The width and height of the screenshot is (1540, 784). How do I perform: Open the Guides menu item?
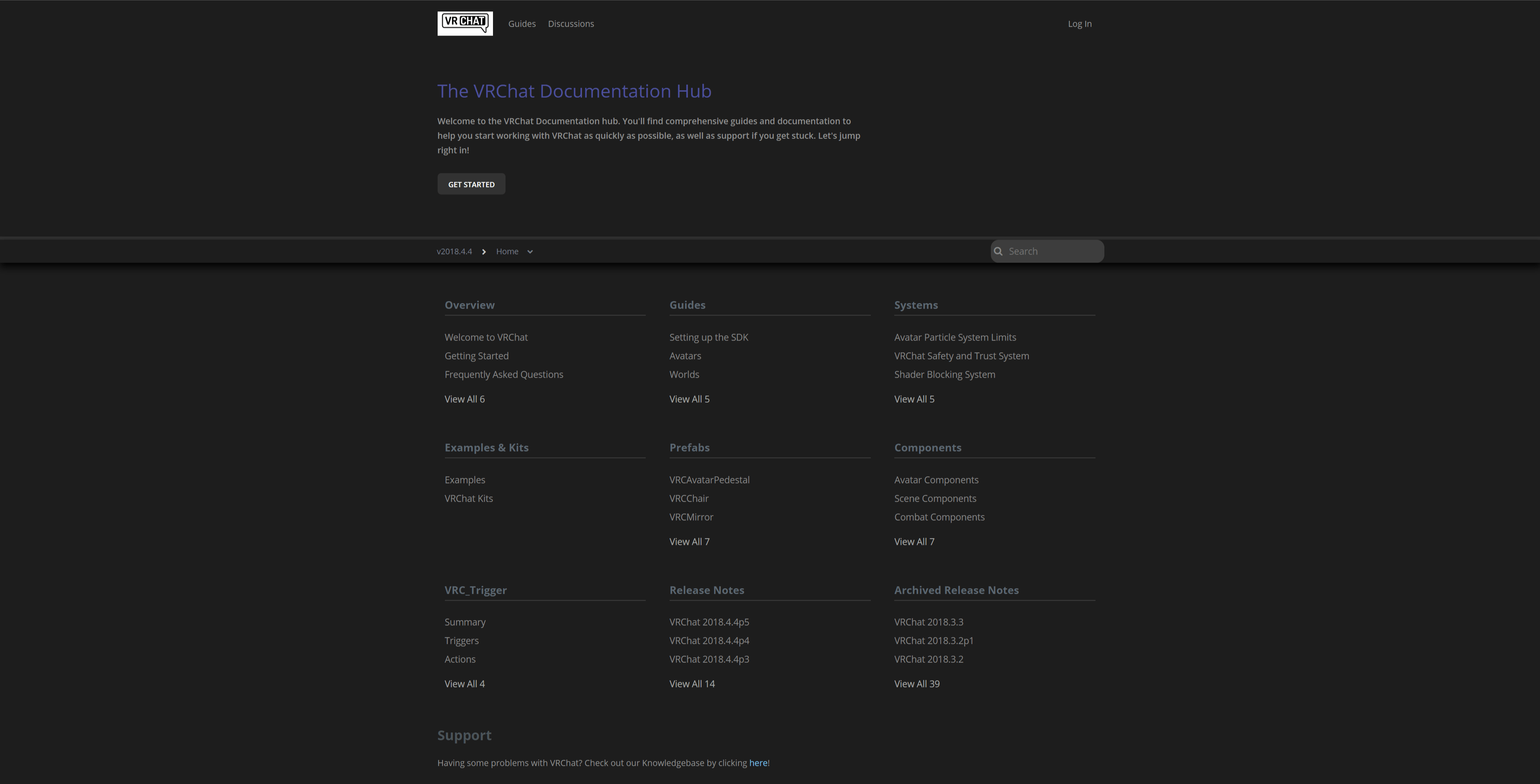tap(521, 23)
